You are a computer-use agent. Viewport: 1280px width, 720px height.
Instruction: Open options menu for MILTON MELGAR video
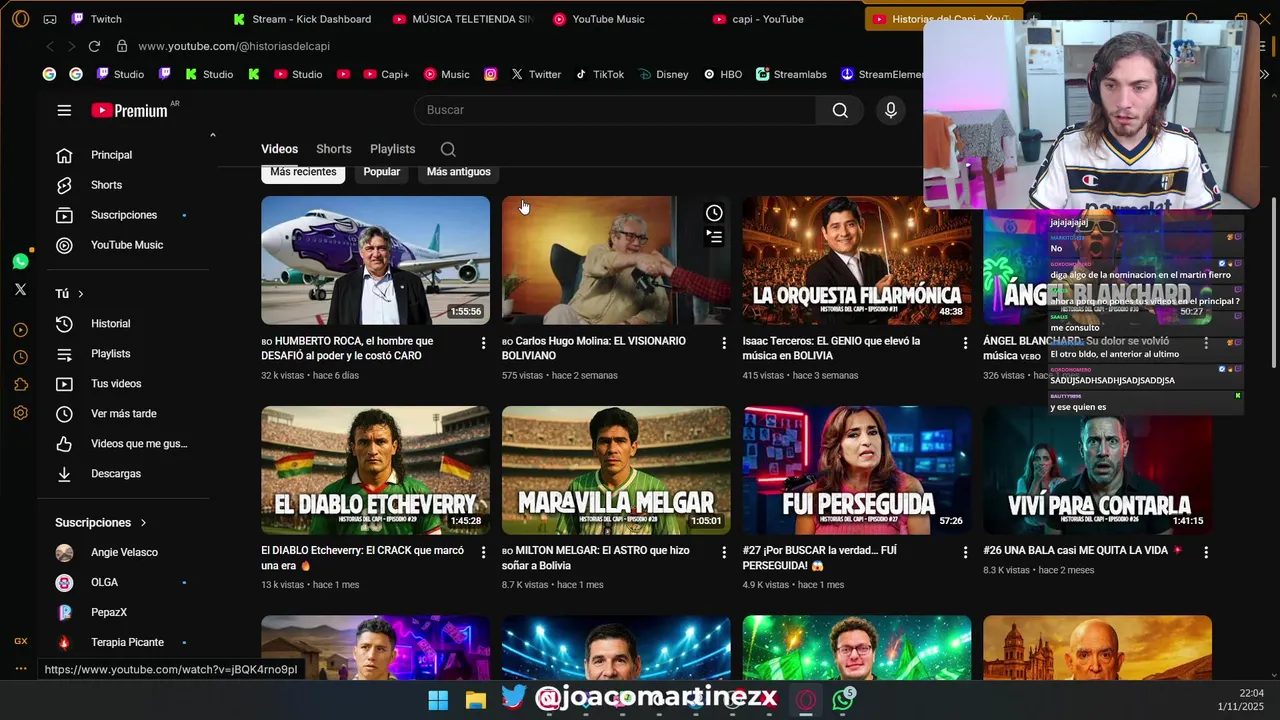click(724, 552)
